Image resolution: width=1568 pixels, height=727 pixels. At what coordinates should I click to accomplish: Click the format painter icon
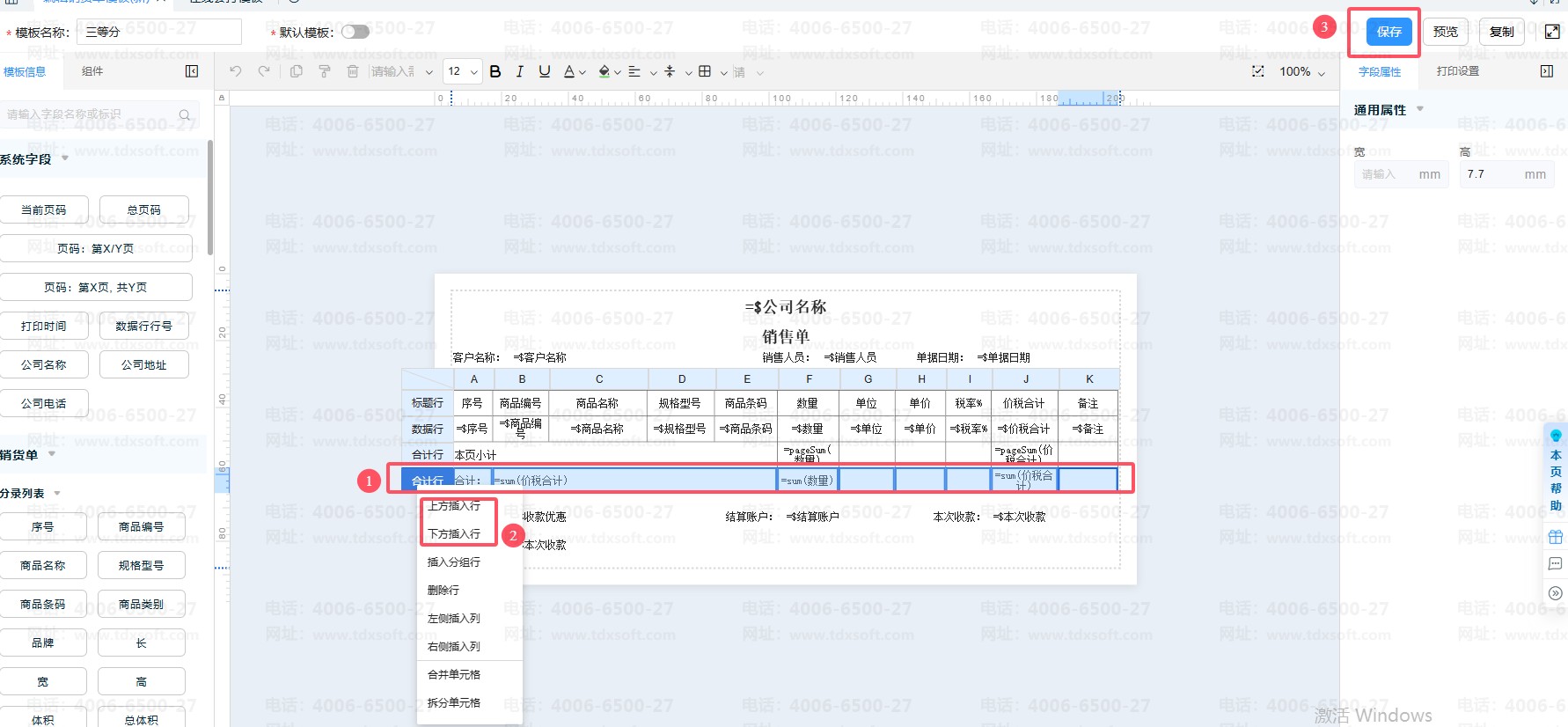(325, 71)
